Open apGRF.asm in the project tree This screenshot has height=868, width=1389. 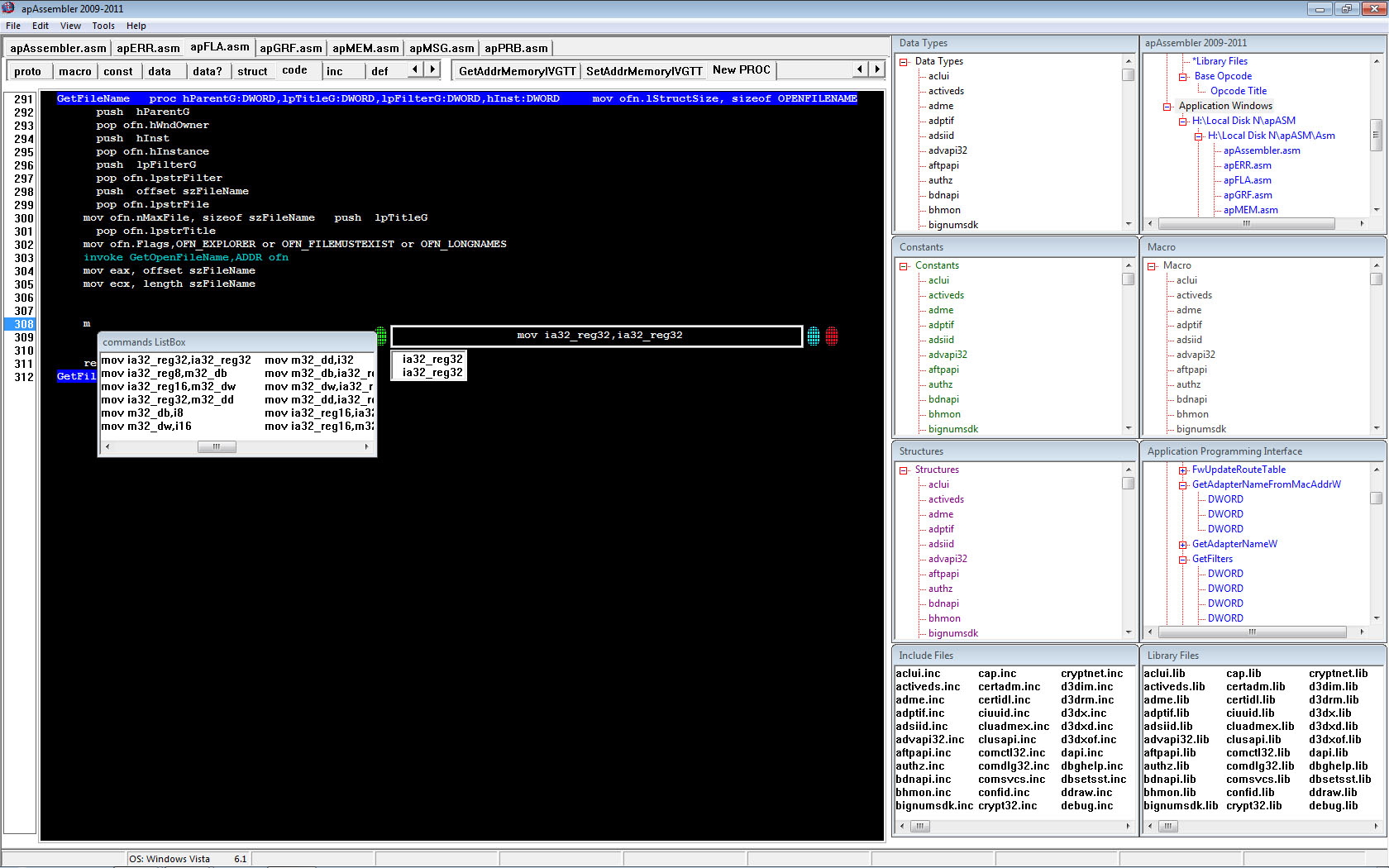click(1248, 195)
